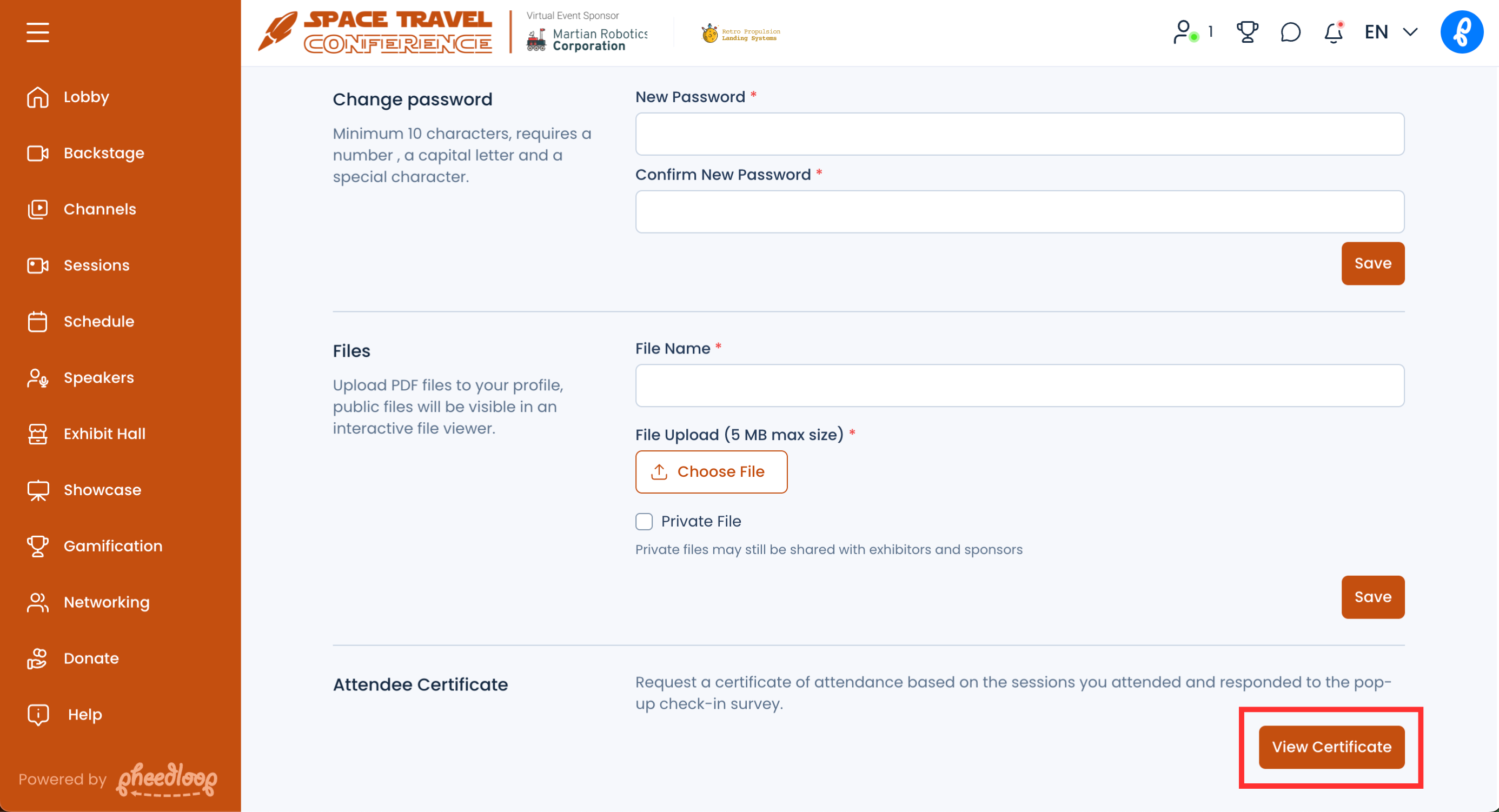The image size is (1499, 812).
Task: Expand the EN language dropdown
Action: [x=1391, y=32]
